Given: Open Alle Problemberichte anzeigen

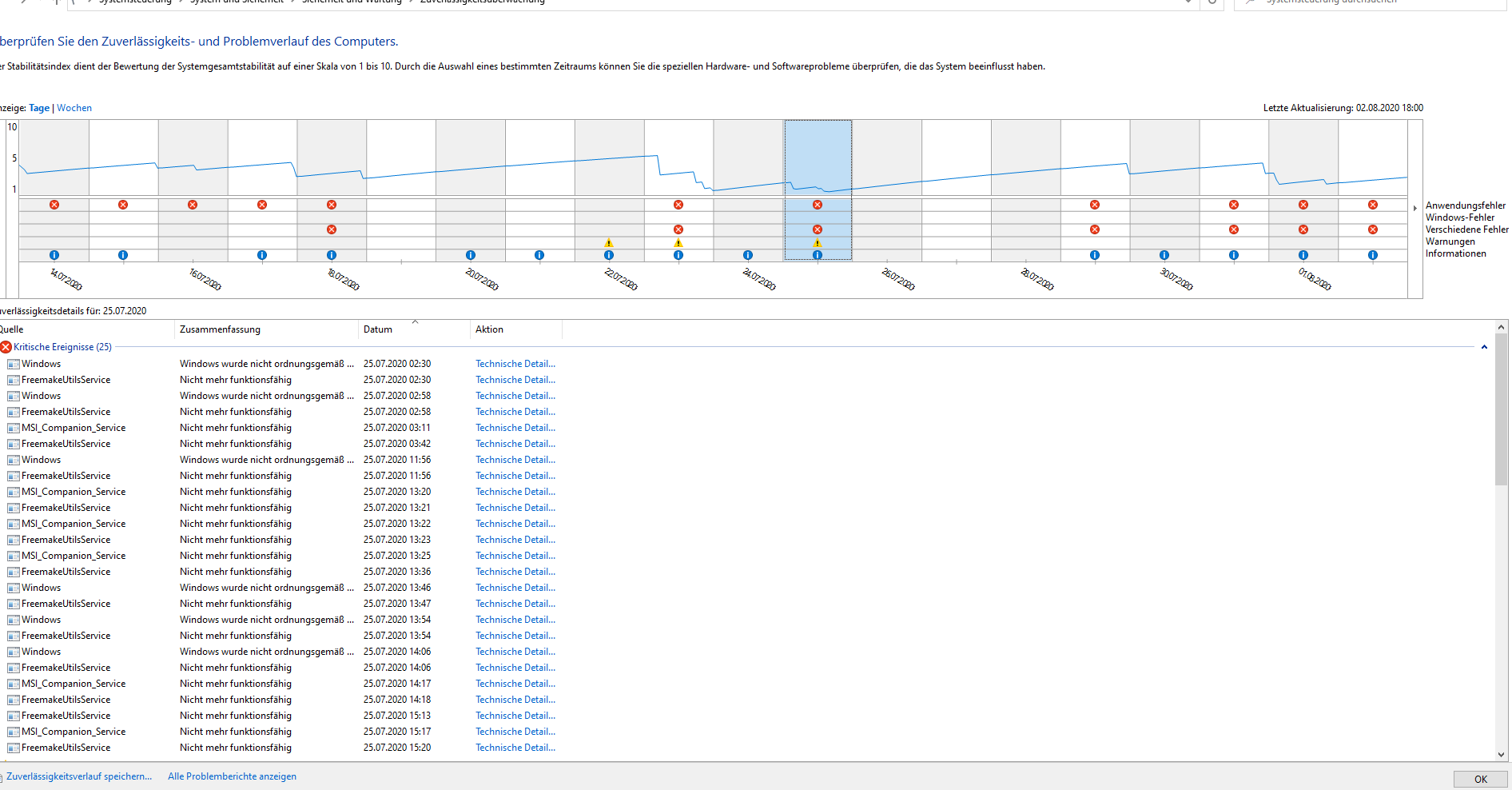Looking at the screenshot, I should click(x=232, y=776).
